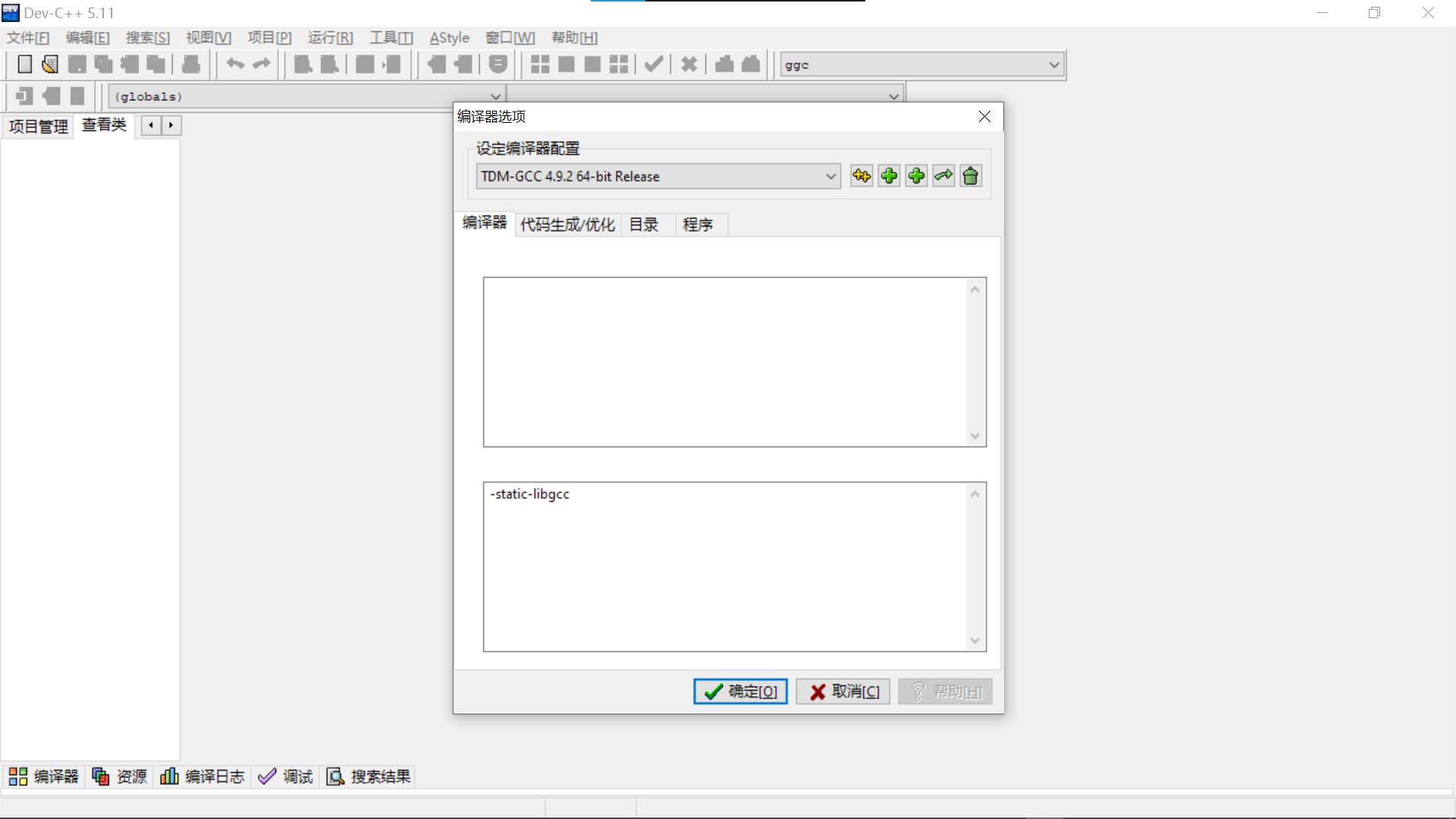Show the 资源 bottom panel

coord(120,777)
